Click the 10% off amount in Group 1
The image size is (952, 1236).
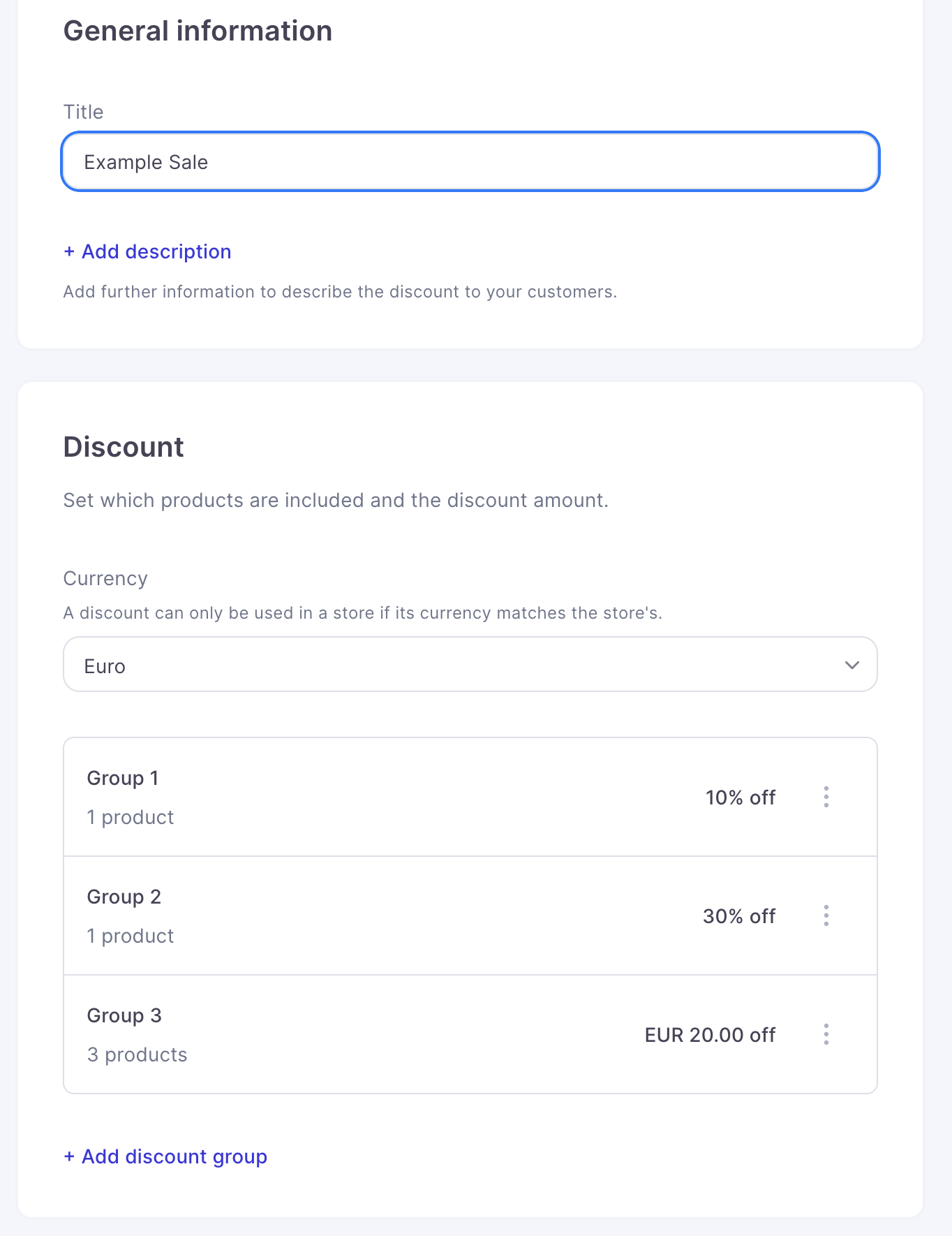[740, 797]
